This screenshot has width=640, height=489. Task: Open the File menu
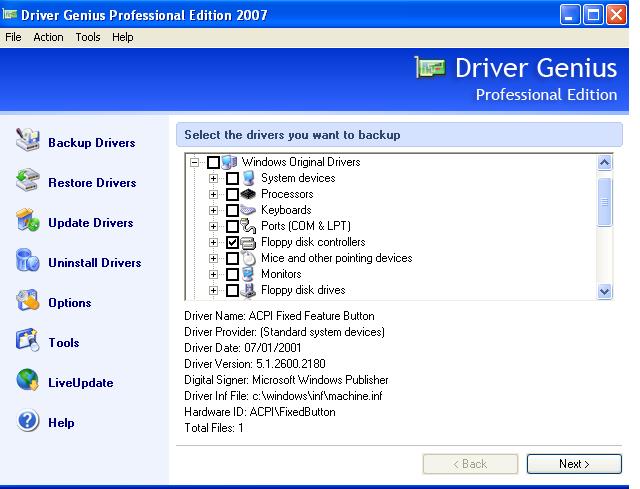pos(13,37)
